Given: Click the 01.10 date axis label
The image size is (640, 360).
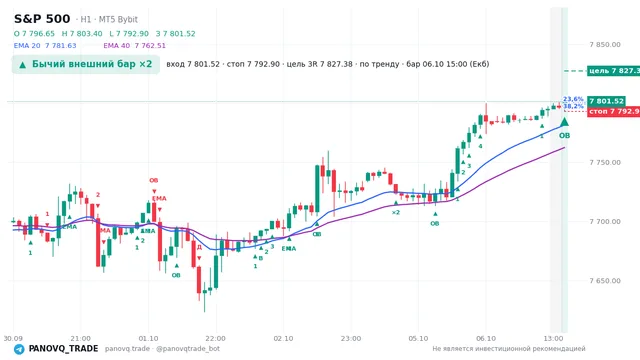Looking at the screenshot, I should (148, 338).
